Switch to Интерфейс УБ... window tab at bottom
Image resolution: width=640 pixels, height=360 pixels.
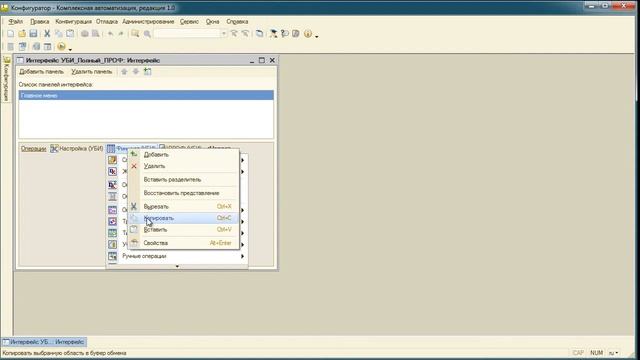tap(44, 342)
